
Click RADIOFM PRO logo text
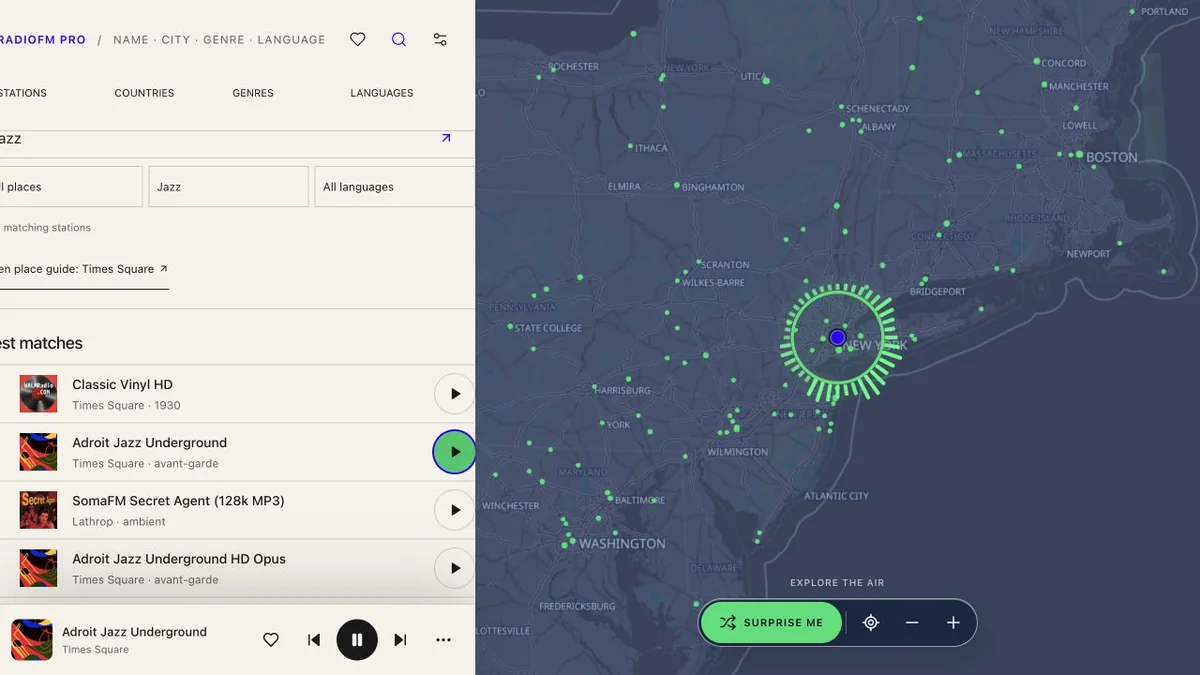[x=43, y=40]
